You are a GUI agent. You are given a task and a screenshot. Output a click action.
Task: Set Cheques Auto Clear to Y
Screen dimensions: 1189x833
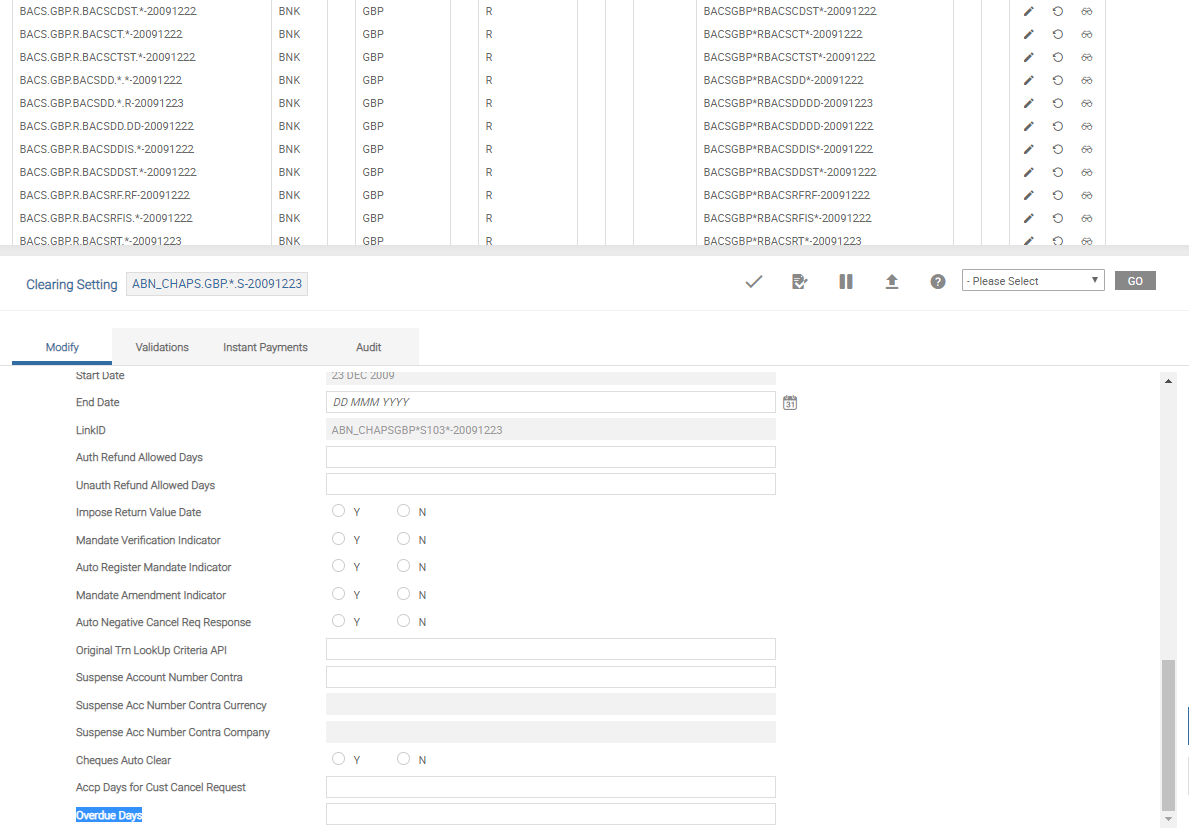point(338,759)
